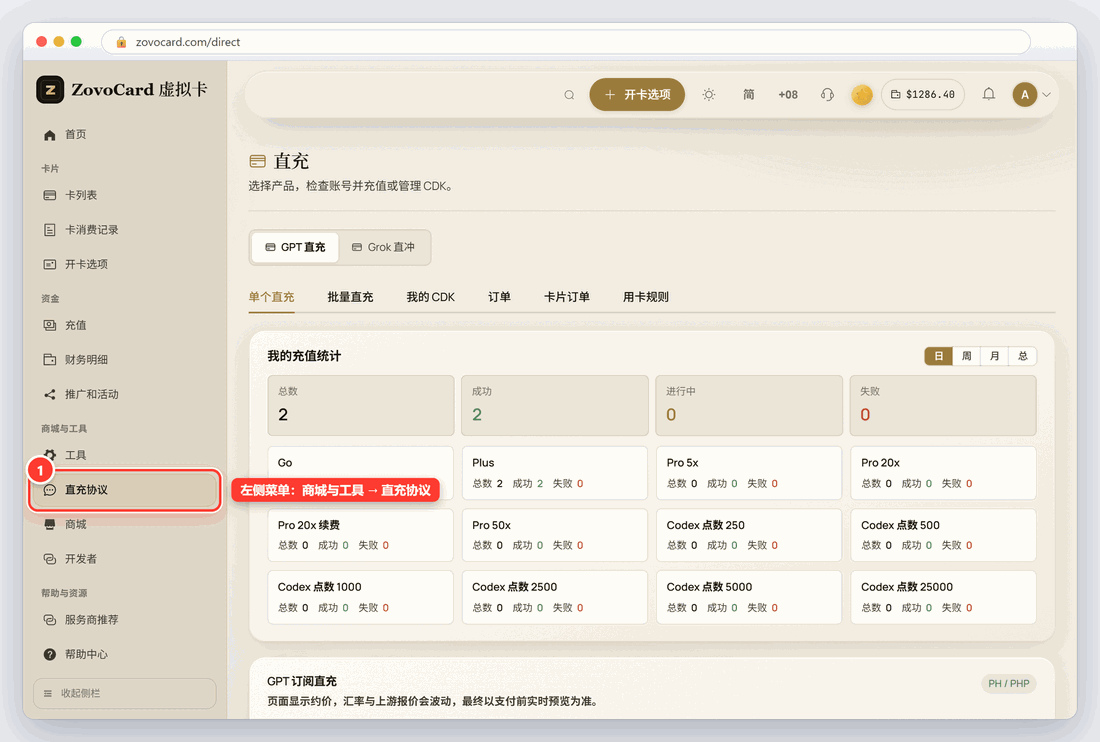Screen dimensions: 1100x742
Task: Open 帮助中心 in sidebar
Action: 123,654
